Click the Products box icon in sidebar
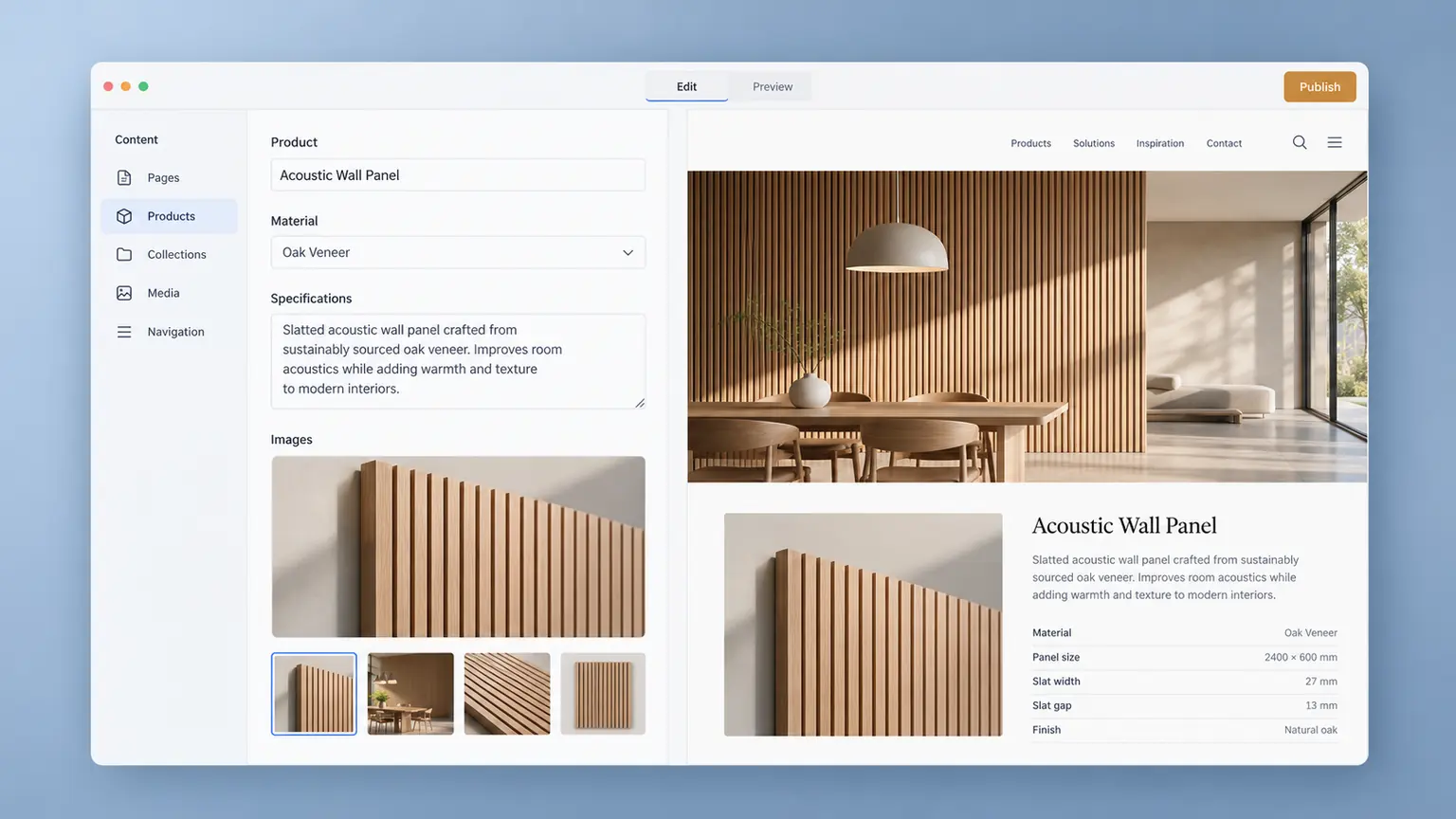Screen dimensions: 1456x819 tap(124, 216)
